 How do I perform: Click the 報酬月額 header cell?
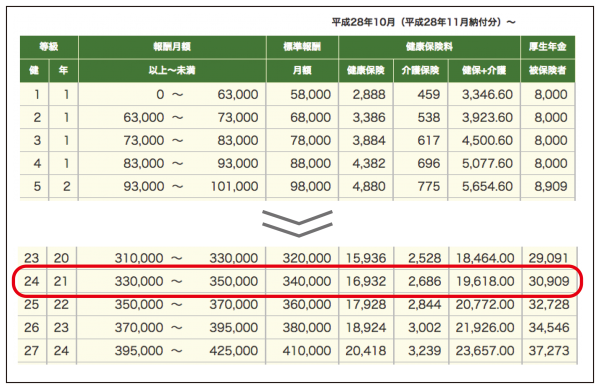pyautogui.click(x=172, y=47)
